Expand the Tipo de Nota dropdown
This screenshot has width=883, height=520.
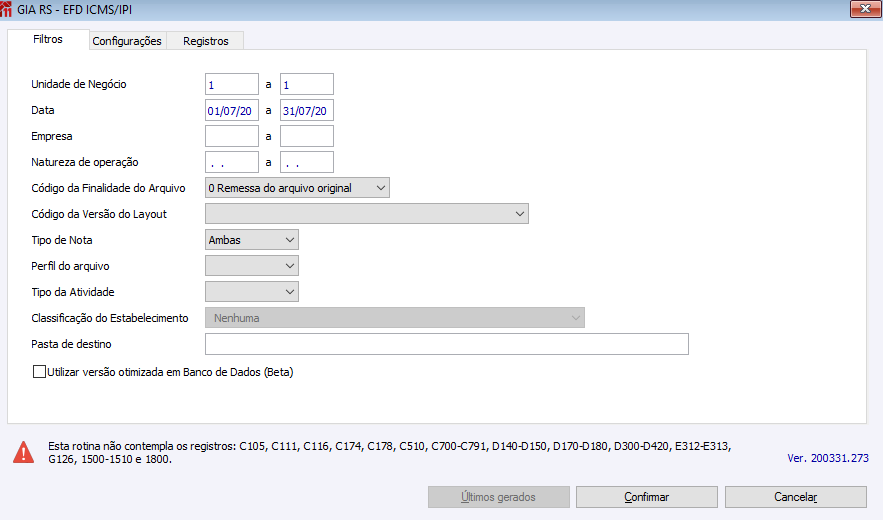pos(252,239)
